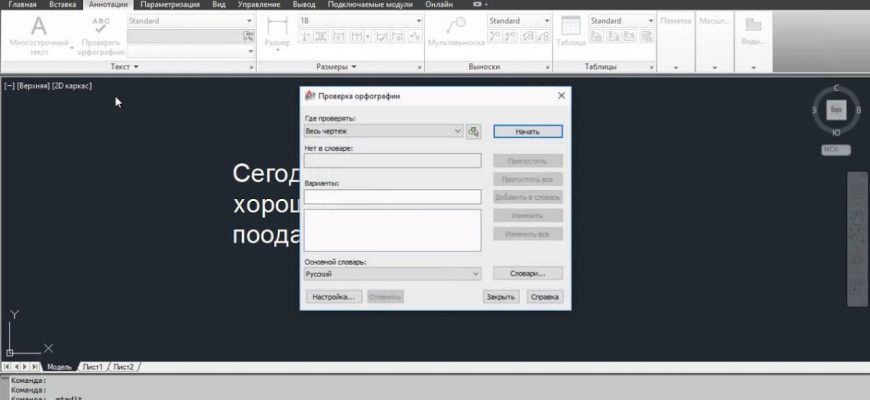Screen dimensions: 870x400
Task: Click the select objects icon beside 'Весь чертеж'
Action: (473, 131)
